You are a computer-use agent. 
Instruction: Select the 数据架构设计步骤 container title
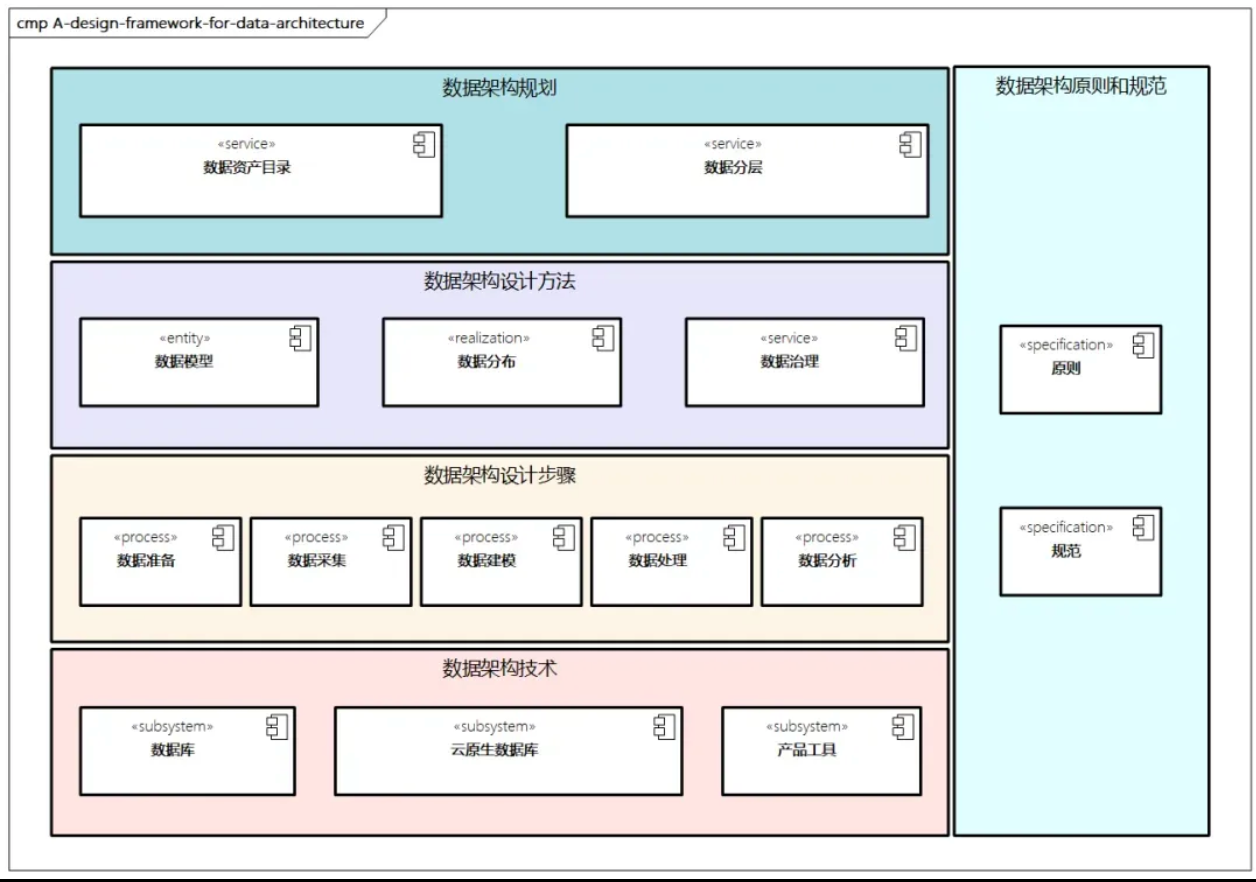coord(499,476)
